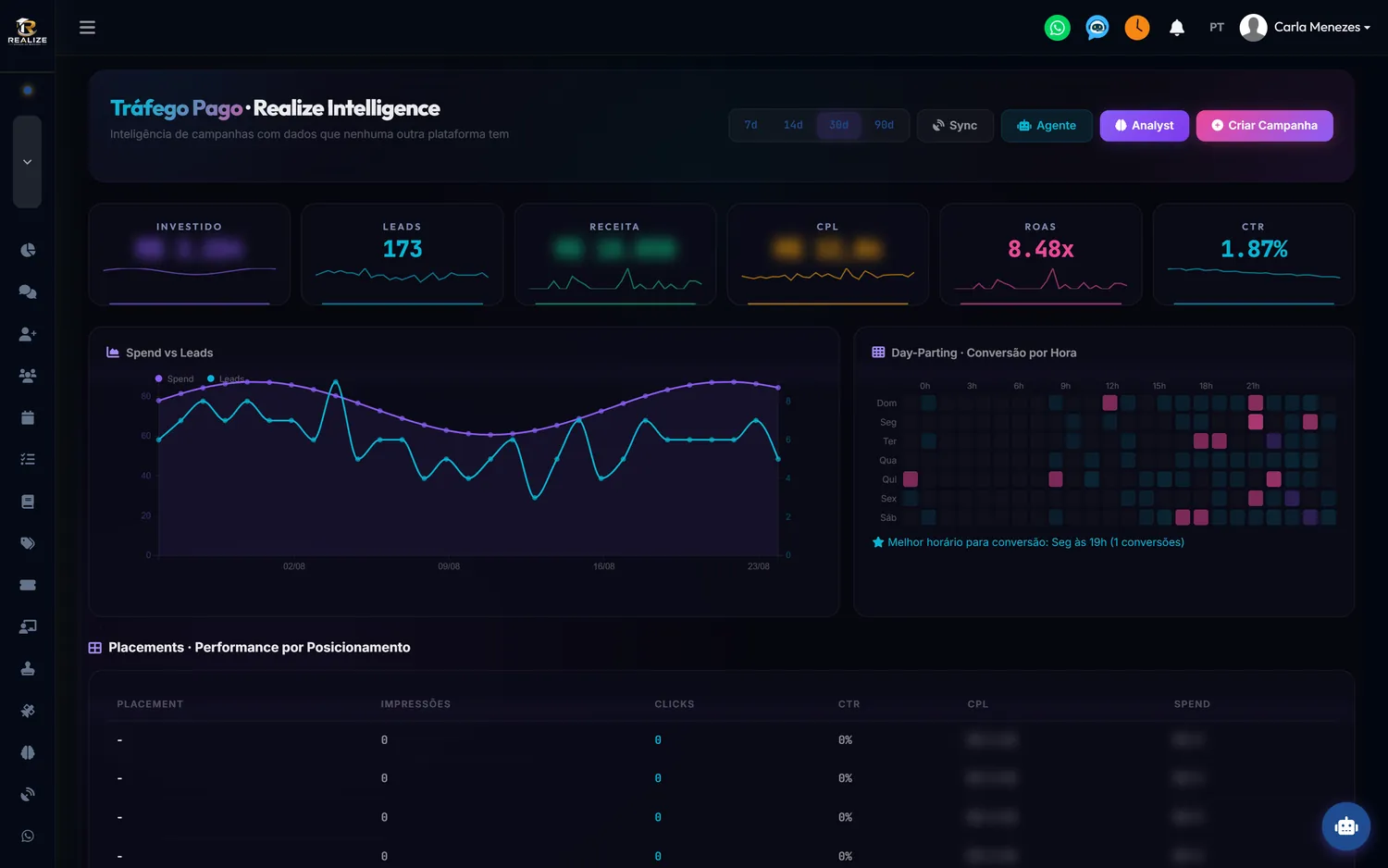
Task: Open the WhatsApp icon in sidebar
Action: click(x=28, y=836)
